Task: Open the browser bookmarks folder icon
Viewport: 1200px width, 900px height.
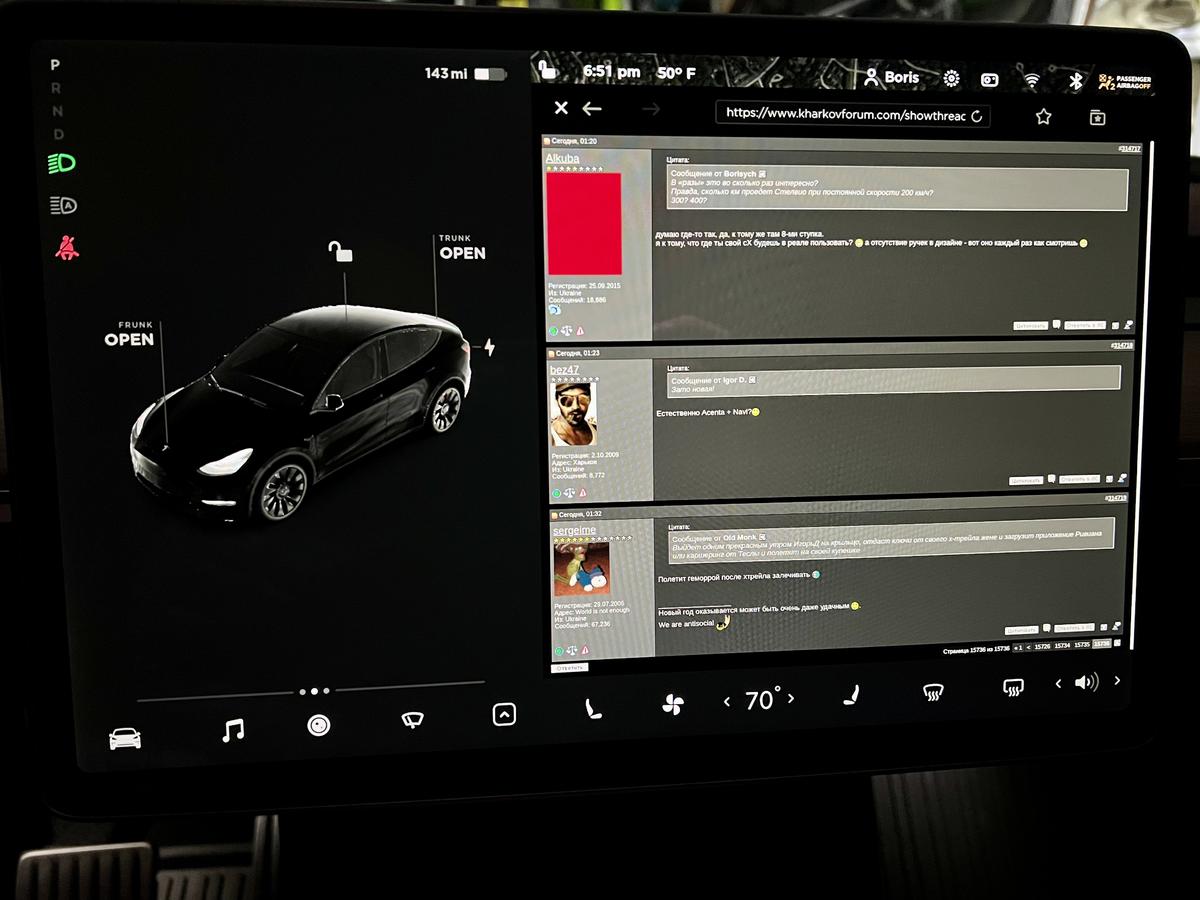Action: [1097, 118]
